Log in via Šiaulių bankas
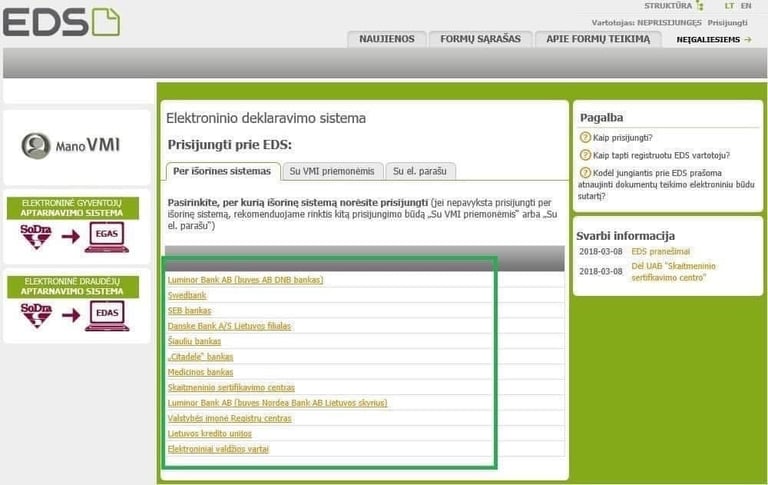The width and height of the screenshot is (768, 485). tap(194, 341)
